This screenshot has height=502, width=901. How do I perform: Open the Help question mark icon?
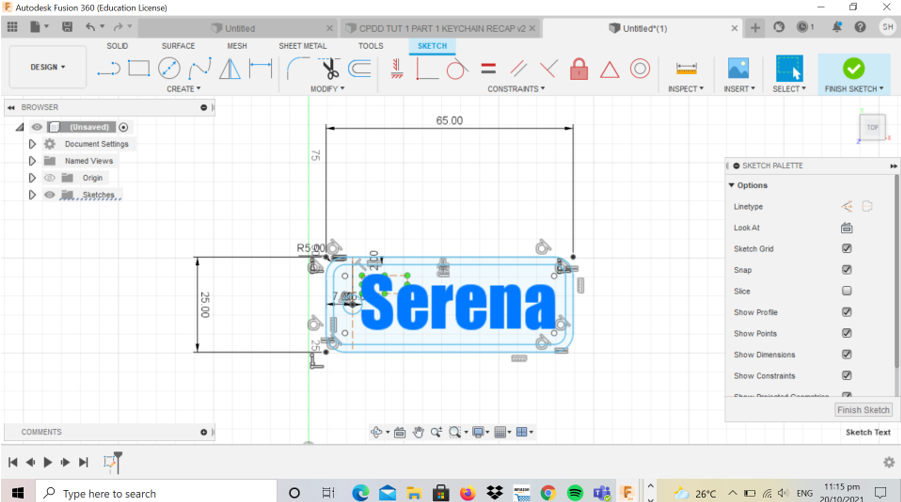(x=860, y=27)
